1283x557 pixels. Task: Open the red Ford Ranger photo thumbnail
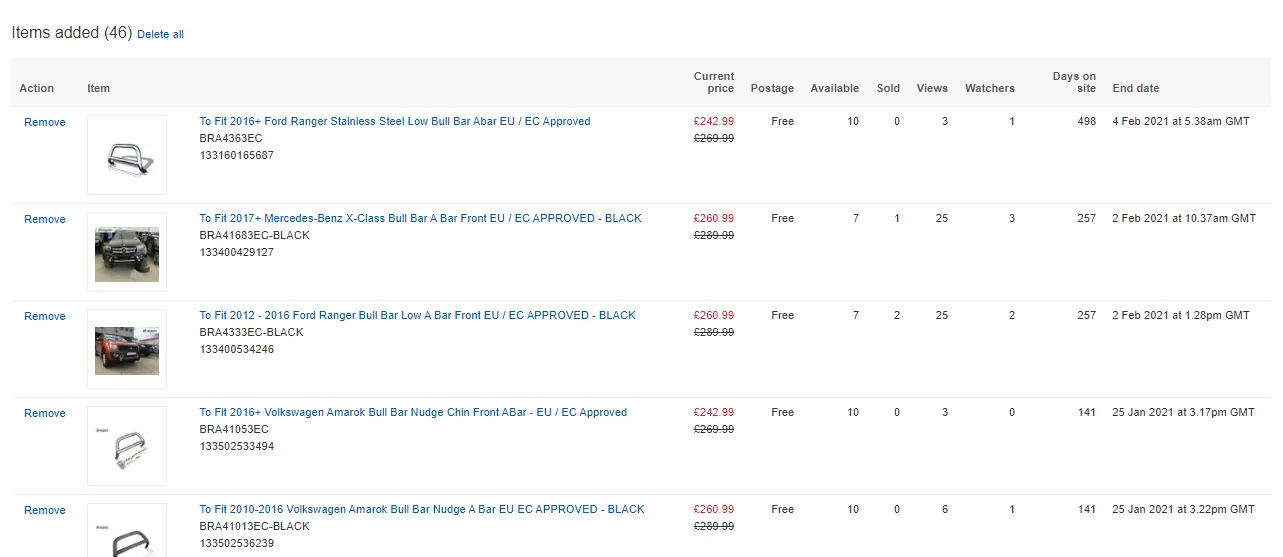point(127,349)
